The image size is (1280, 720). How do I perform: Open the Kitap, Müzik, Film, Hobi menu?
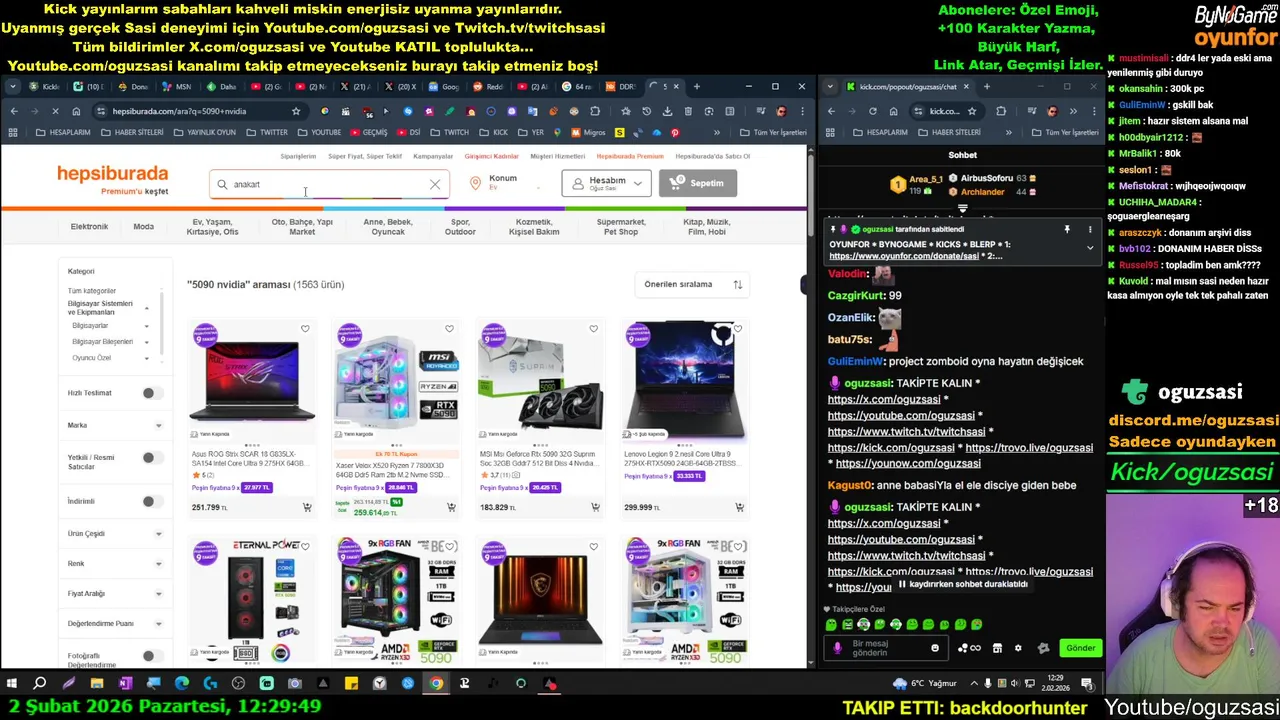pos(705,227)
